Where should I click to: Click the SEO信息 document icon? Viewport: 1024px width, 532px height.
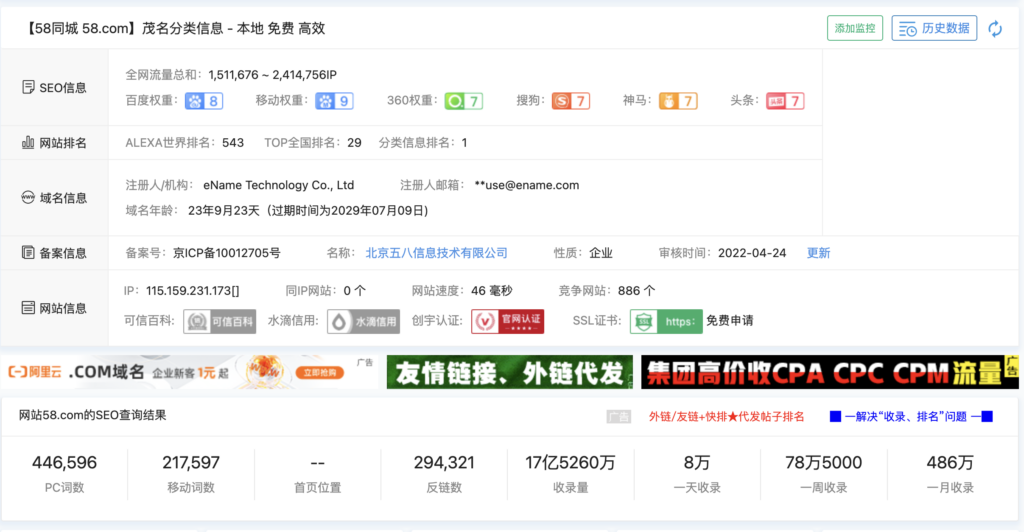[x=28, y=87]
